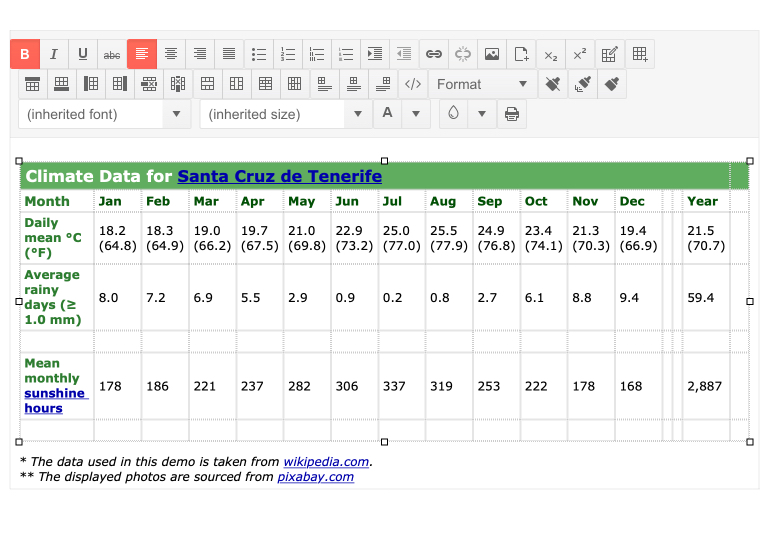
Task: Apply the current text color (A button)
Action: pos(387,114)
